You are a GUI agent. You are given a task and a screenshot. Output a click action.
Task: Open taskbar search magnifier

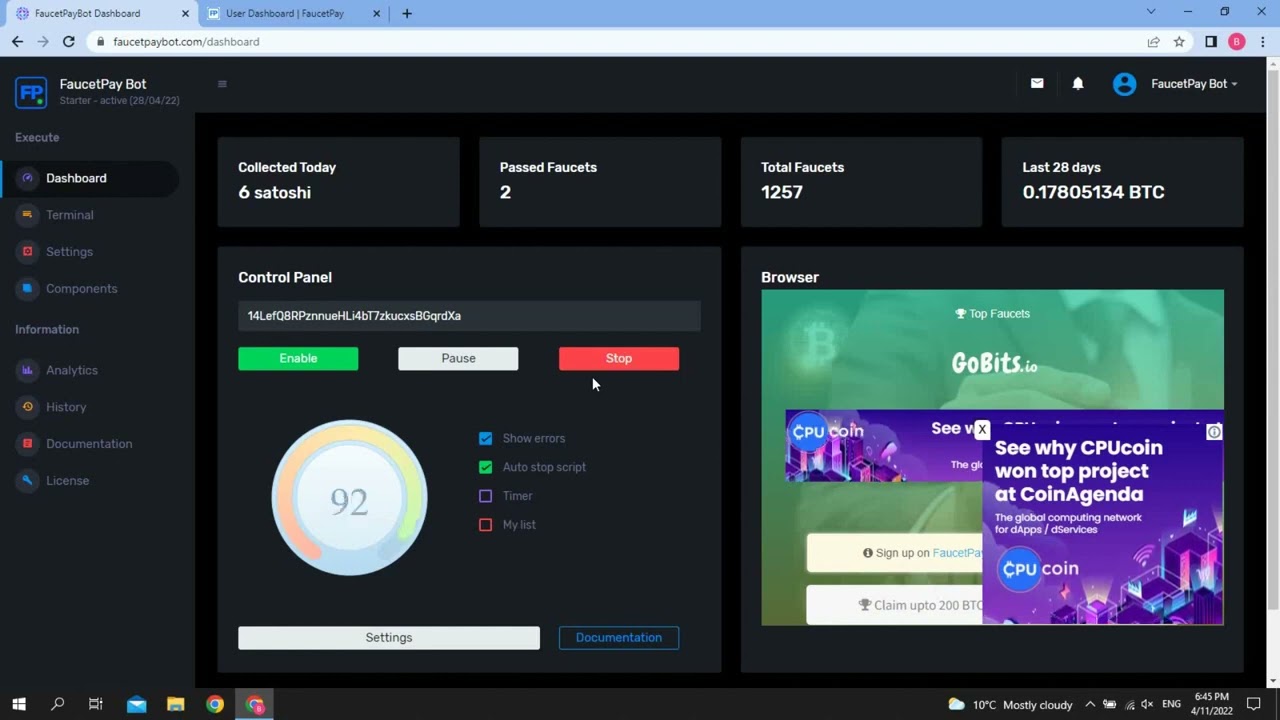[x=57, y=704]
